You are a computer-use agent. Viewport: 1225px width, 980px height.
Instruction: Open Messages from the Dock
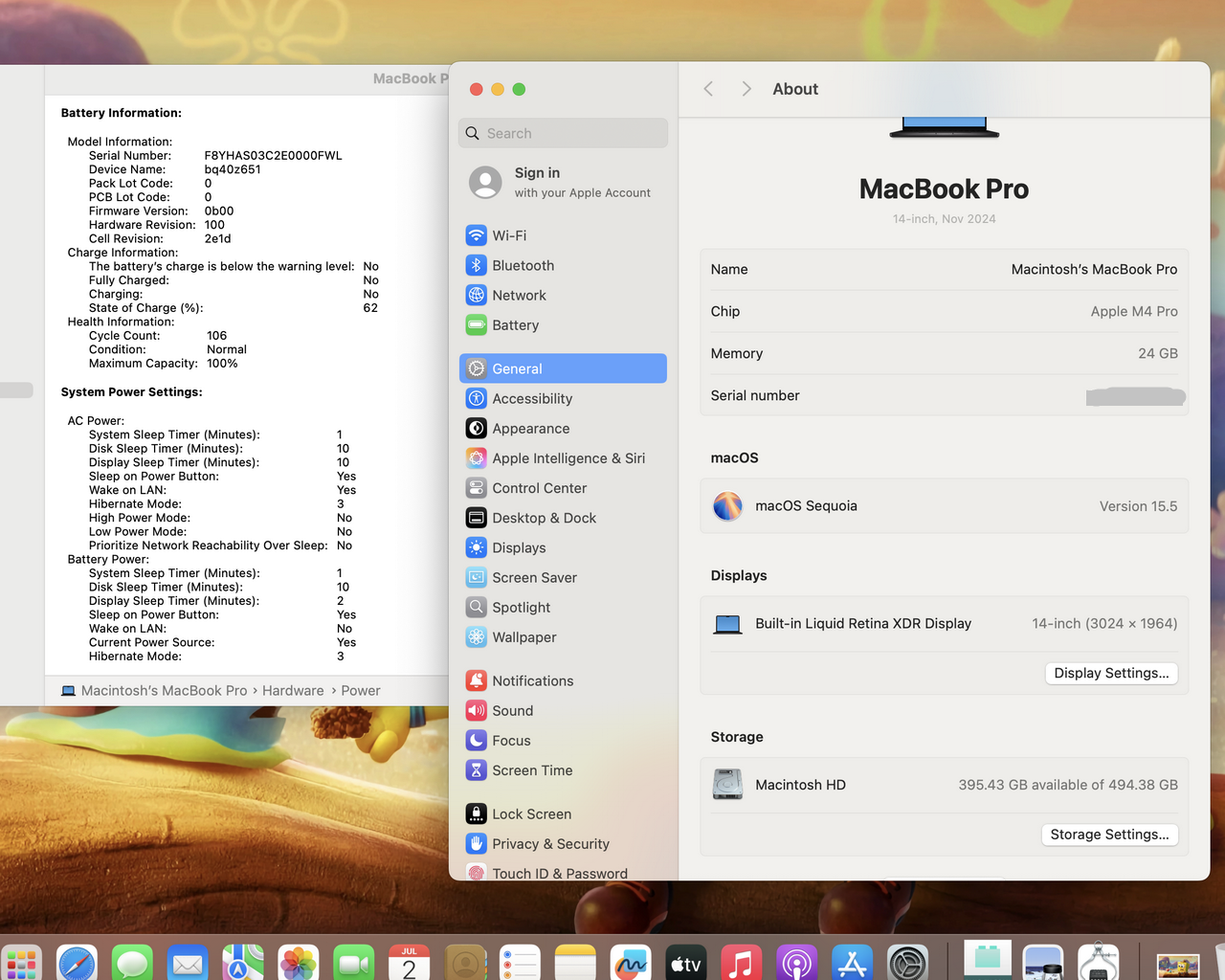coord(132,964)
